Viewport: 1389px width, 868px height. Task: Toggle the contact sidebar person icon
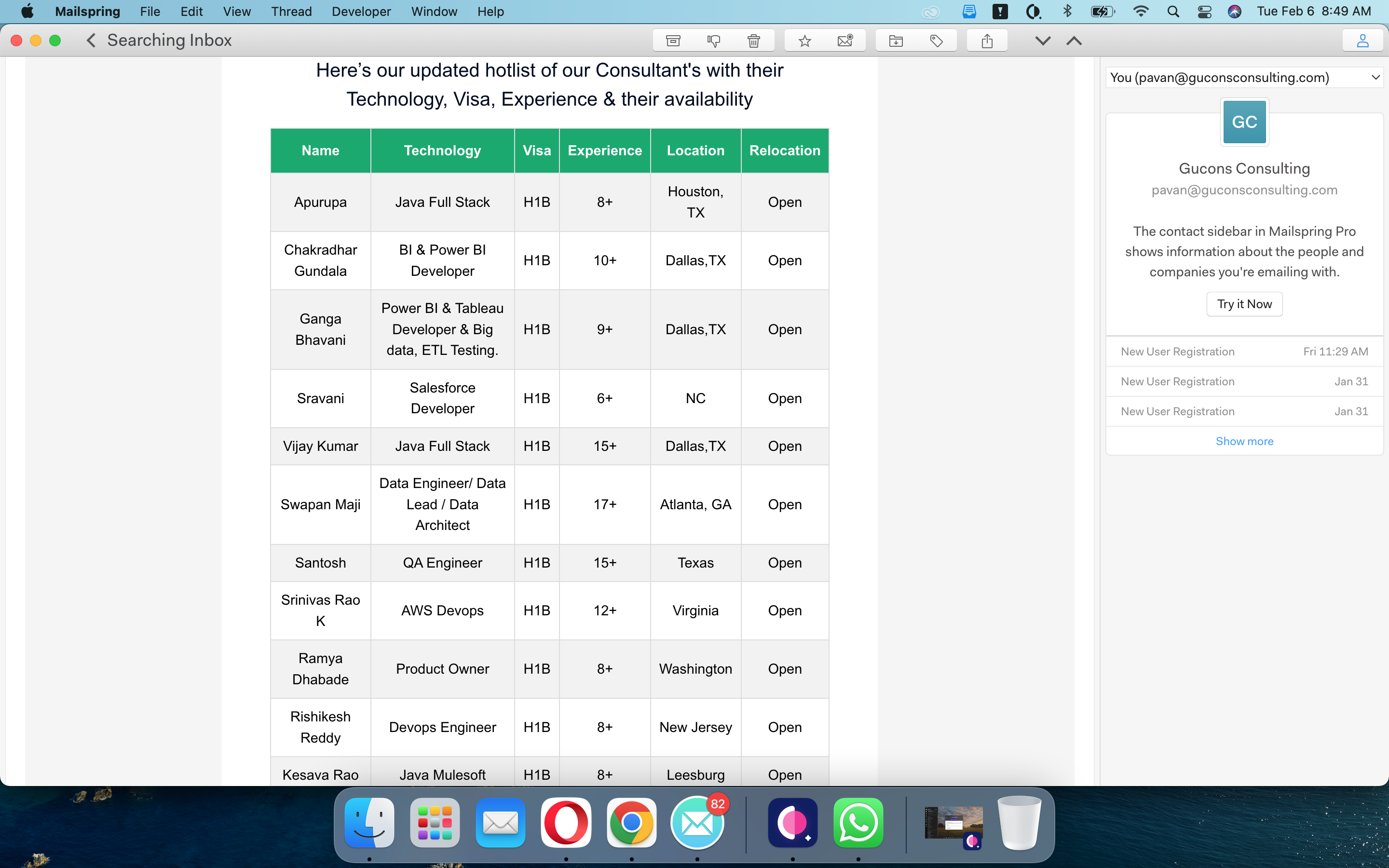point(1362,41)
